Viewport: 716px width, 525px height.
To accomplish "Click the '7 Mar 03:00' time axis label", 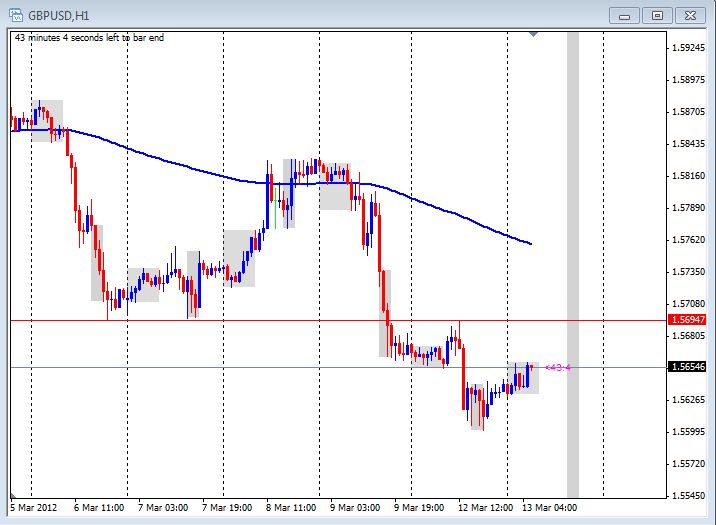I will [x=163, y=508].
